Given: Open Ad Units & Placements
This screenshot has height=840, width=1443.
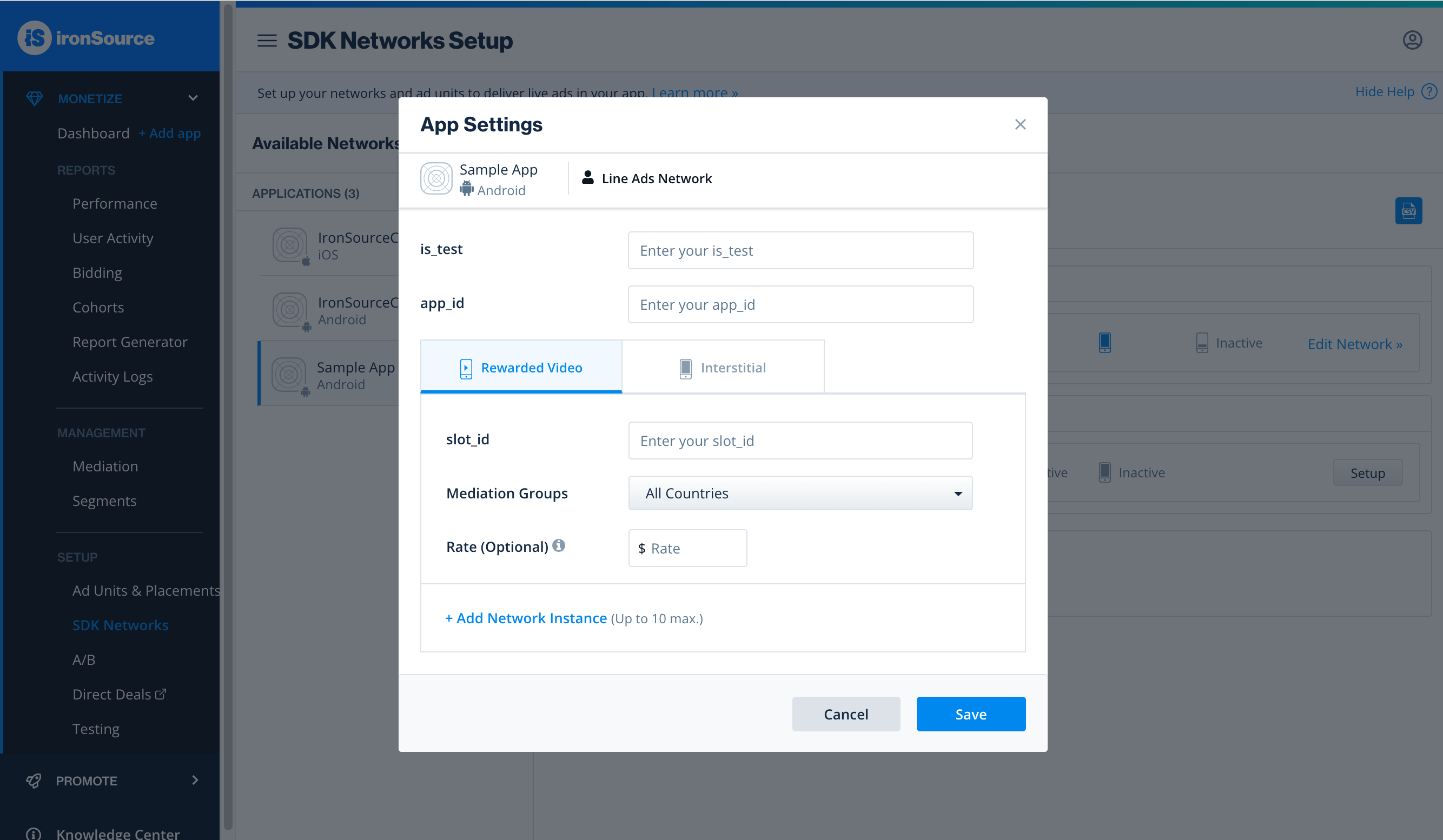Looking at the screenshot, I should [146, 590].
